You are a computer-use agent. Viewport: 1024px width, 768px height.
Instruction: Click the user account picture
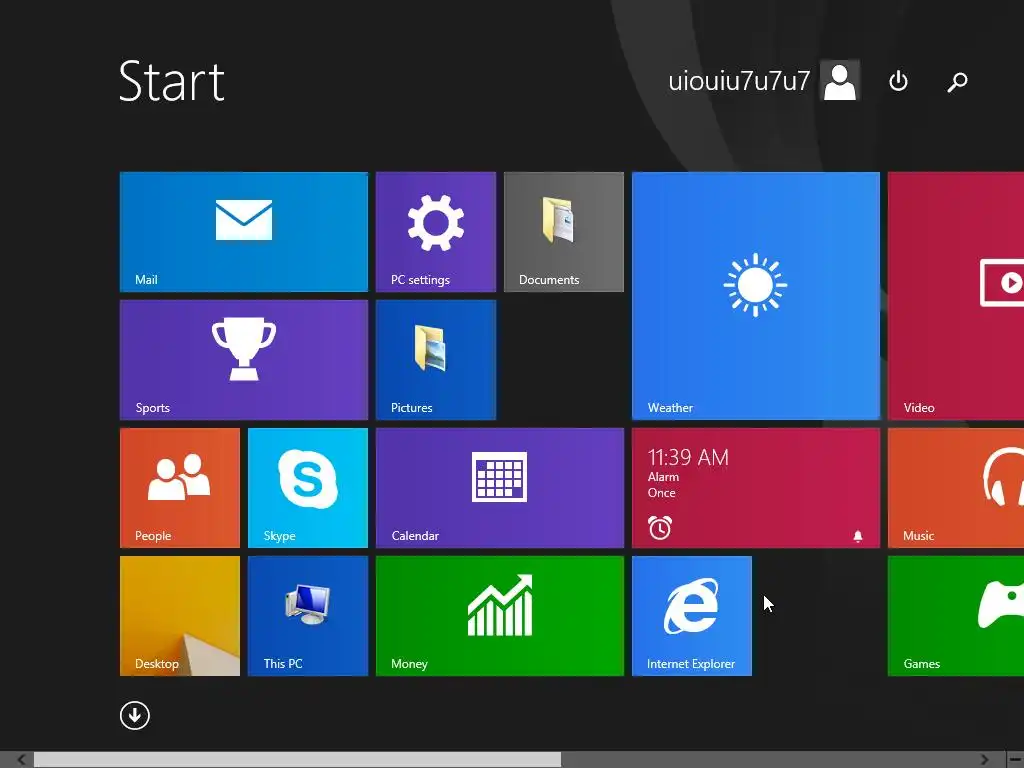[840, 81]
